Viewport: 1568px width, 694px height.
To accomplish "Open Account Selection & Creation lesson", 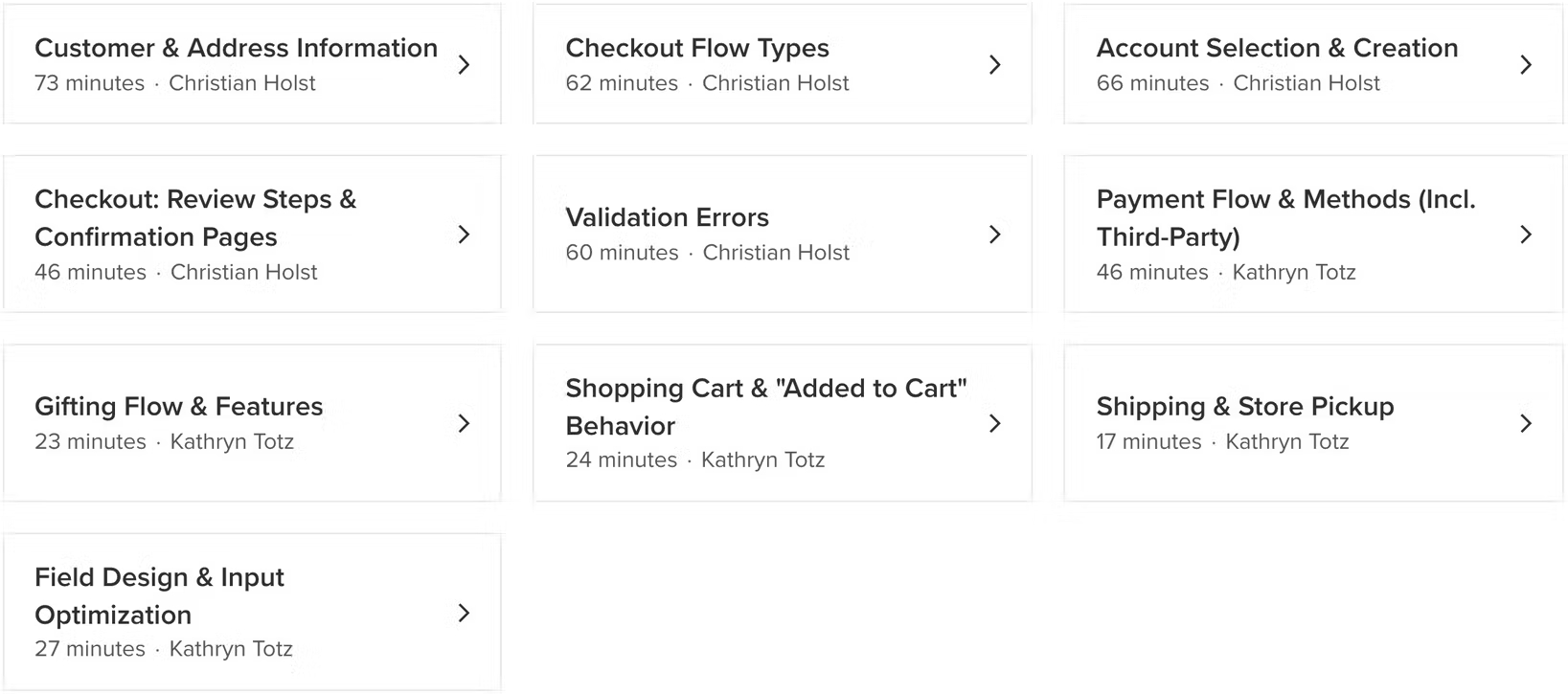I will tap(1278, 48).
